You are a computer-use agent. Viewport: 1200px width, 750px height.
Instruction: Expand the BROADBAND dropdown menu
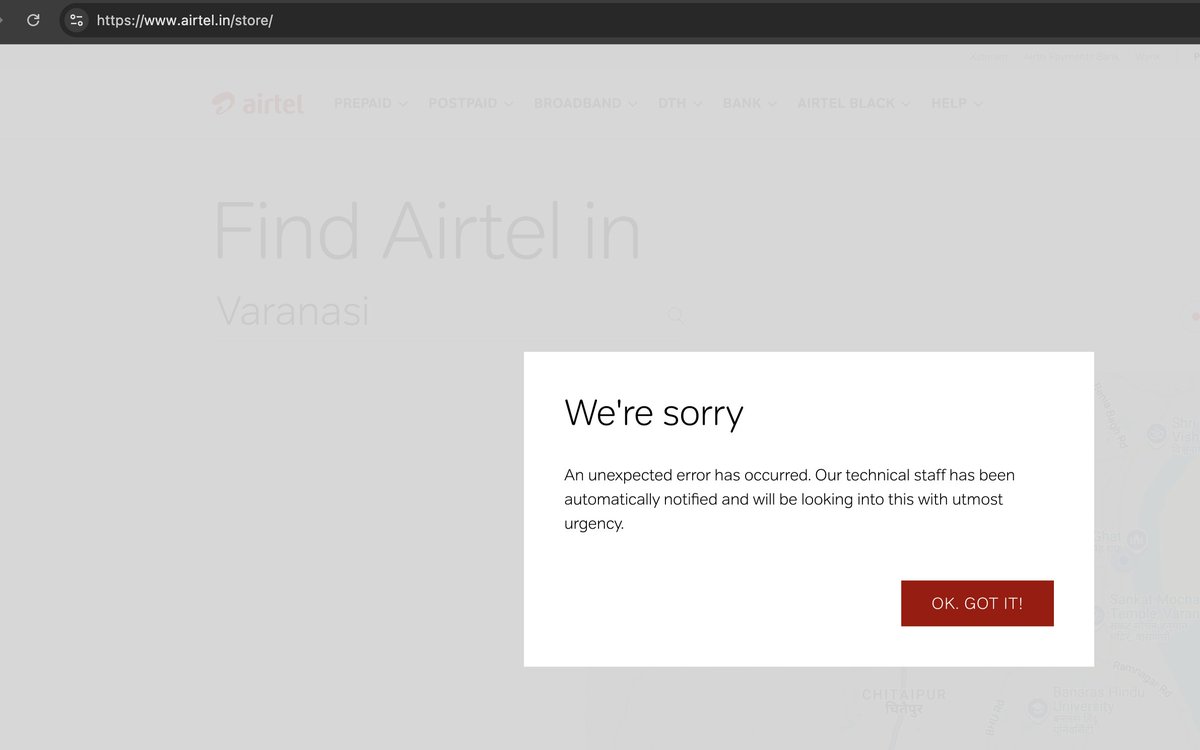pos(586,103)
